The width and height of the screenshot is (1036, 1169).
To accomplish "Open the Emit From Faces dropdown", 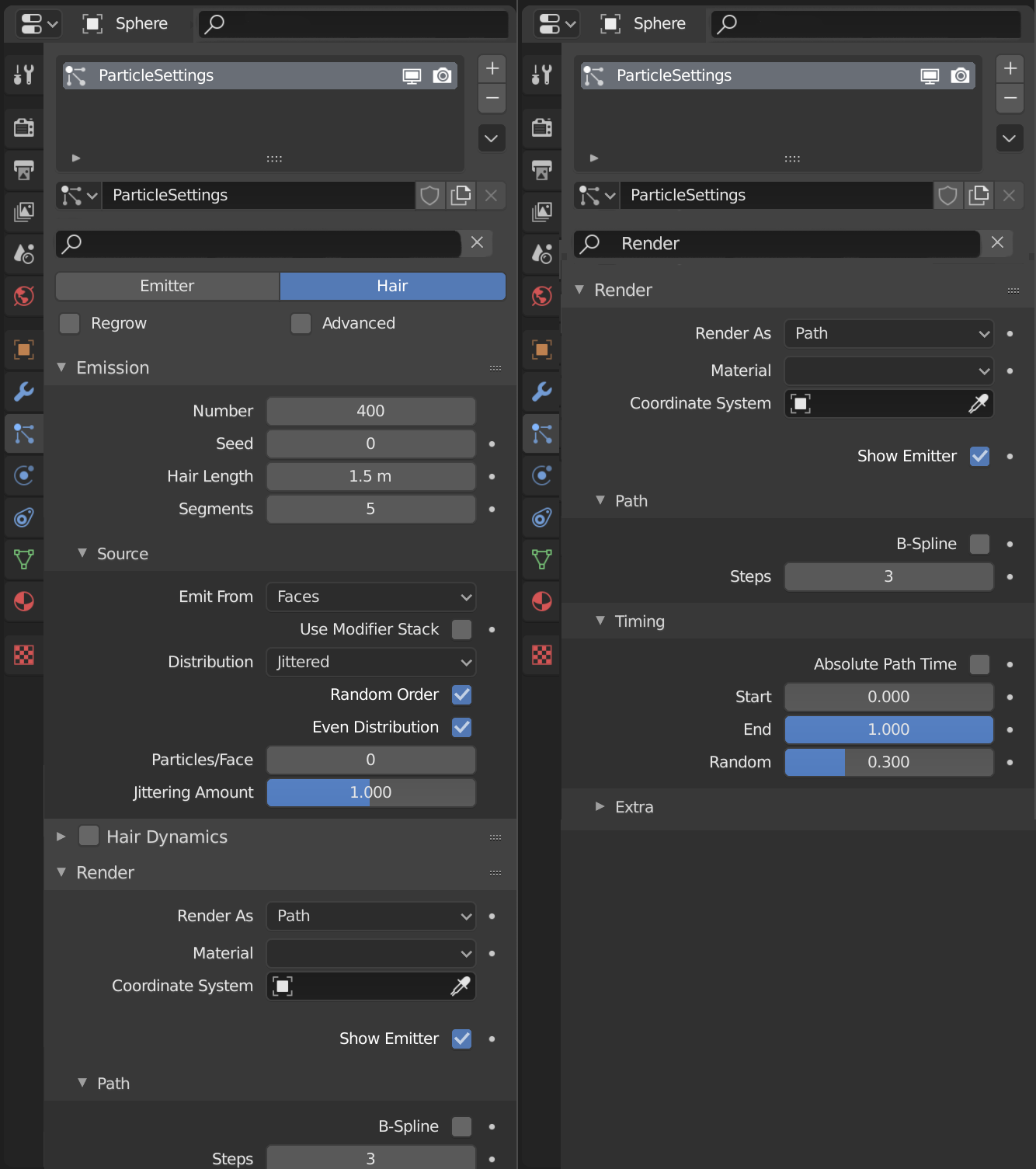I will pos(371,597).
